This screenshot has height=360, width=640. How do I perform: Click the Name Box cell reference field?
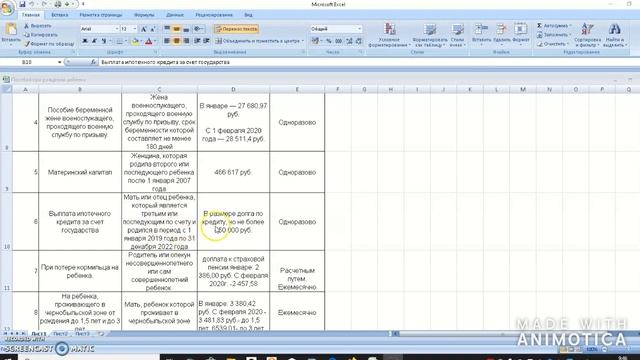pyautogui.click(x=29, y=62)
